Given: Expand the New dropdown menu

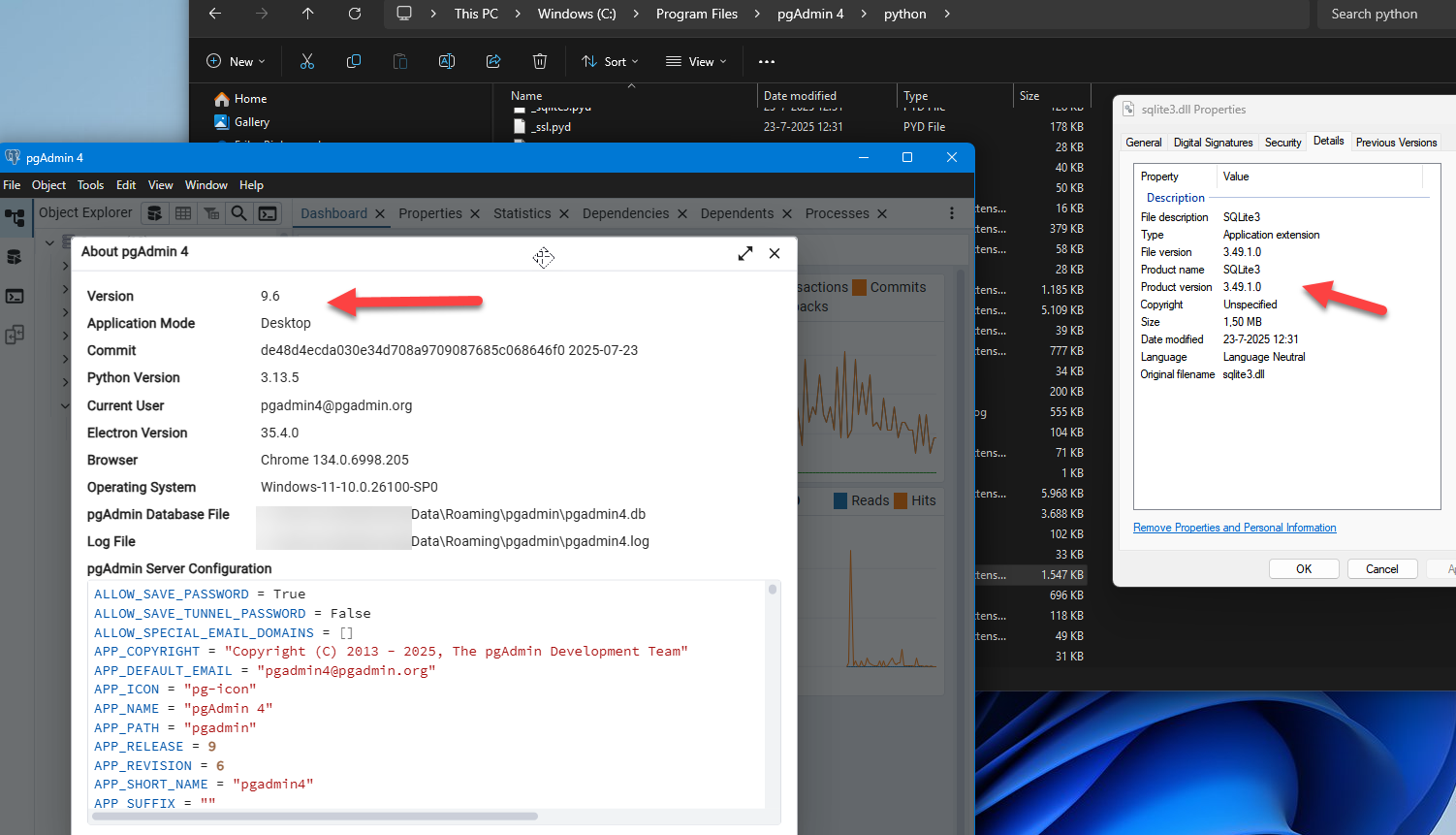Looking at the screenshot, I should pos(236,61).
